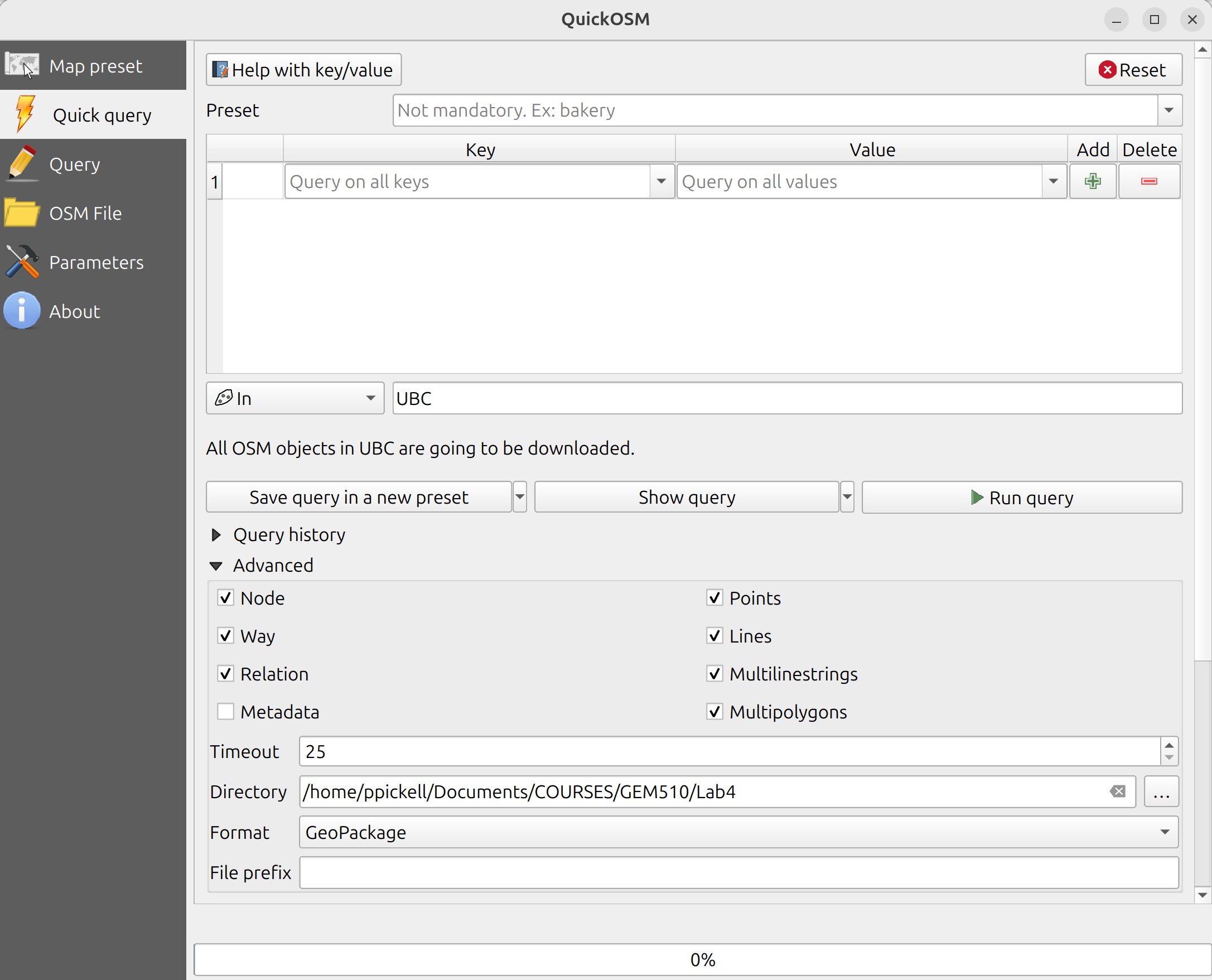The width and height of the screenshot is (1212, 980).
Task: Expand the Query history section
Action: [x=216, y=534]
